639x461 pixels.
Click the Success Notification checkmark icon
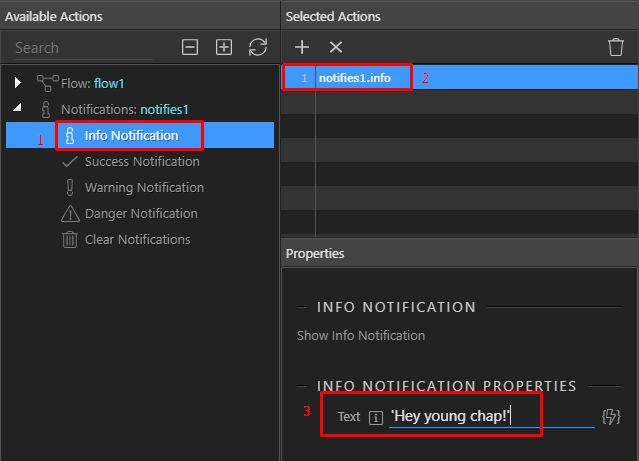70,161
